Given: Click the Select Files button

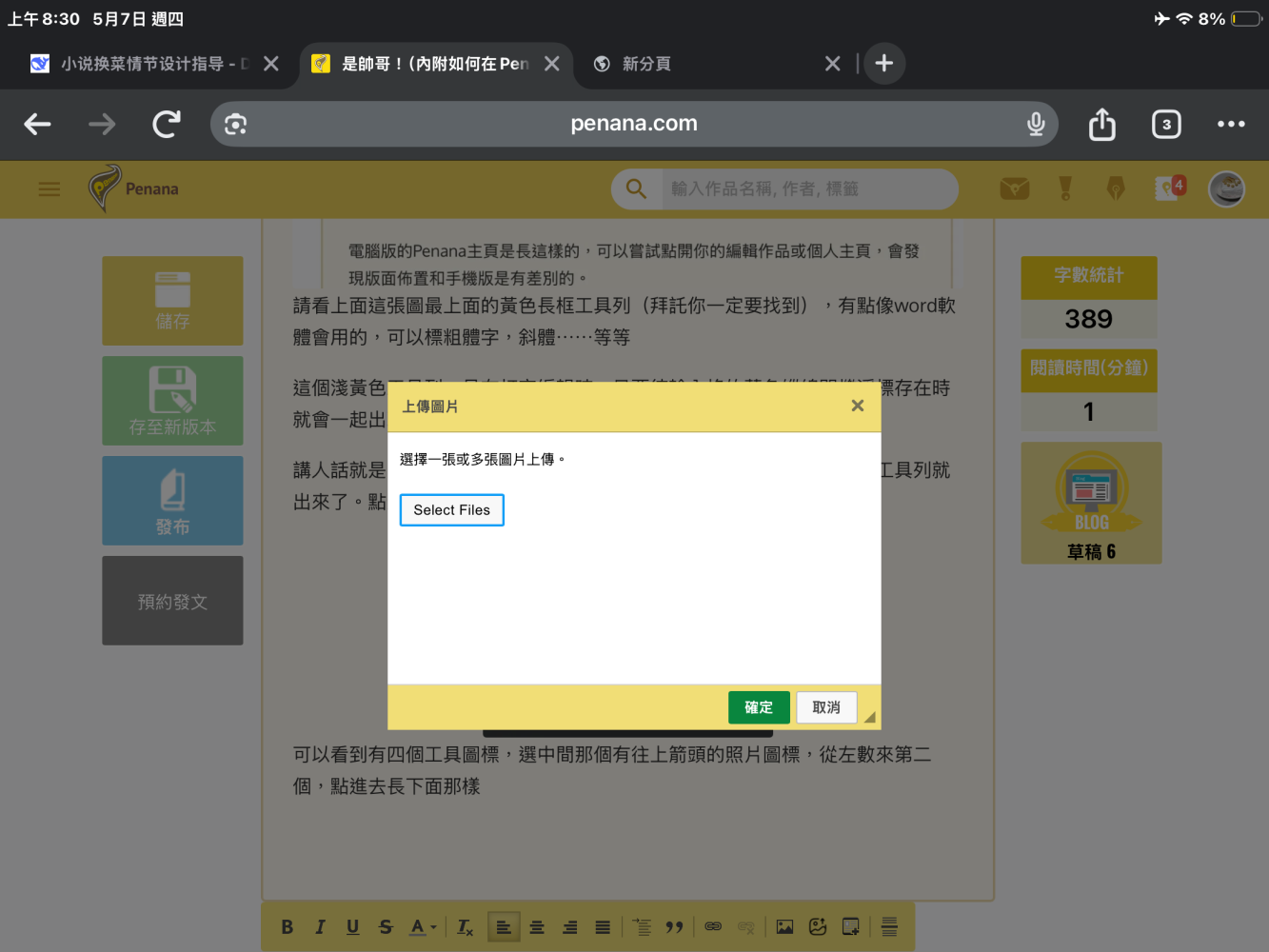Looking at the screenshot, I should (451, 509).
